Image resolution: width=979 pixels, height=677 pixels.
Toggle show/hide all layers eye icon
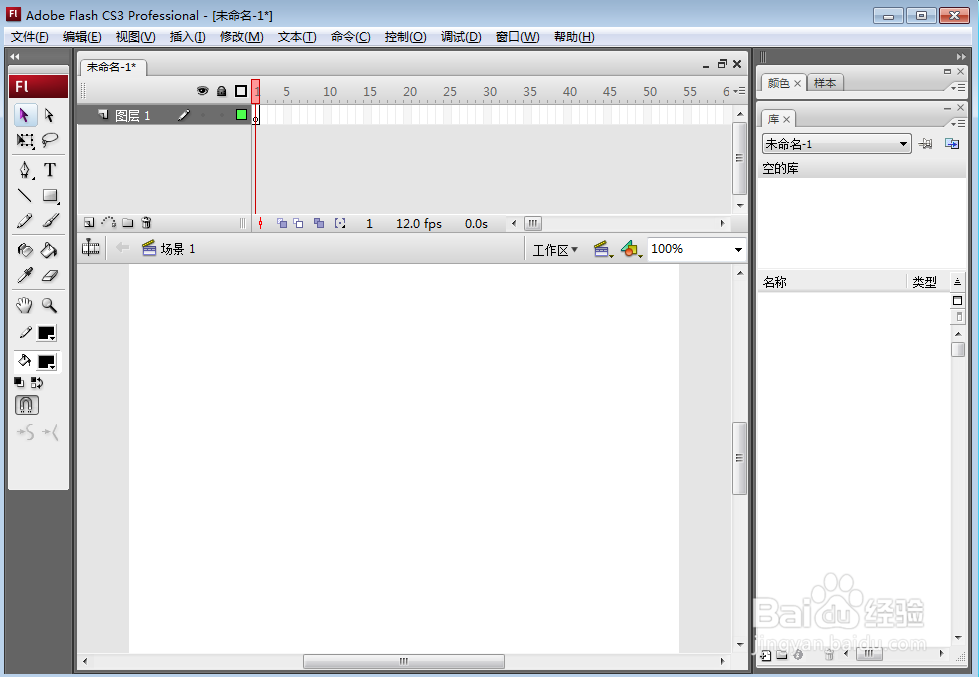pos(202,91)
